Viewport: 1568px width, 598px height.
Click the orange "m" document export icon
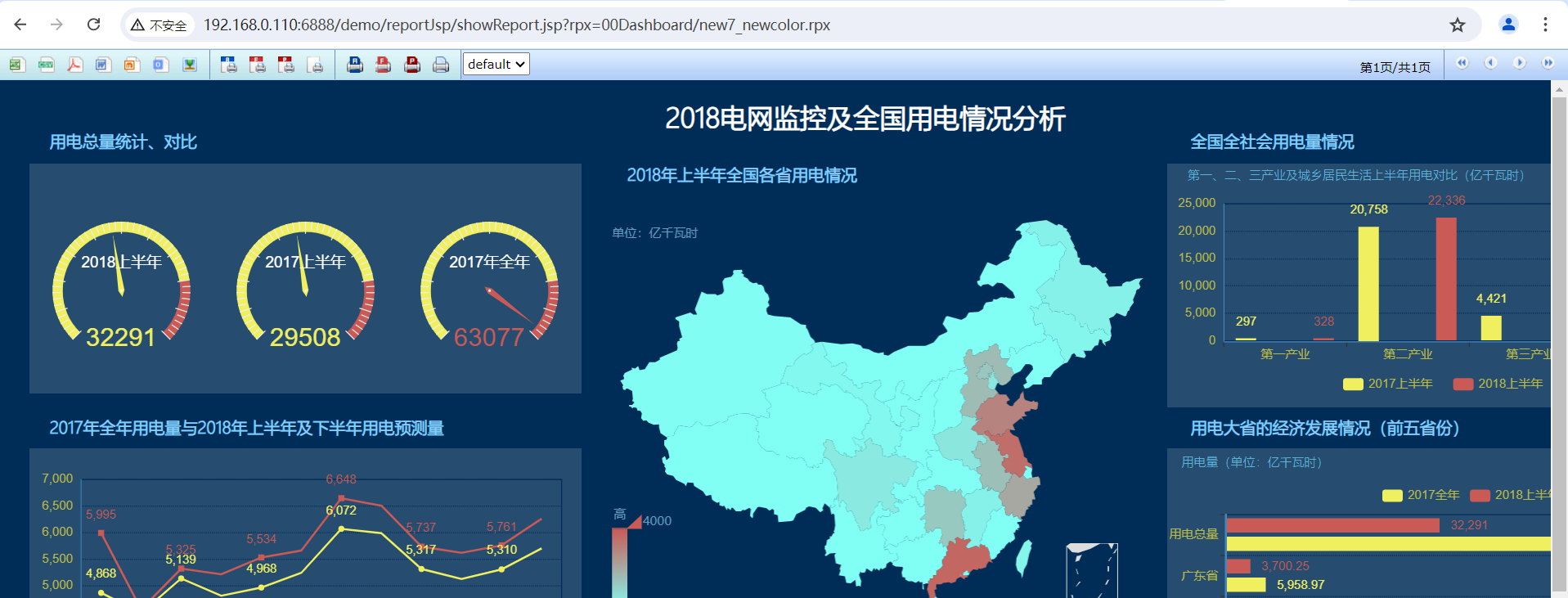click(x=132, y=65)
